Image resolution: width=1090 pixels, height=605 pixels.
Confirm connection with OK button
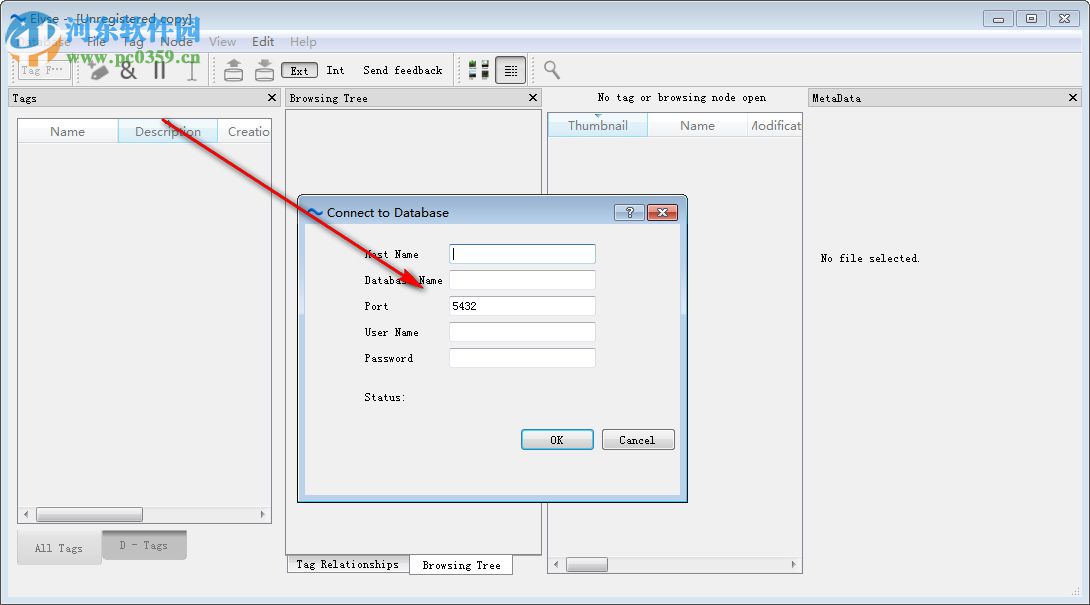(x=558, y=439)
